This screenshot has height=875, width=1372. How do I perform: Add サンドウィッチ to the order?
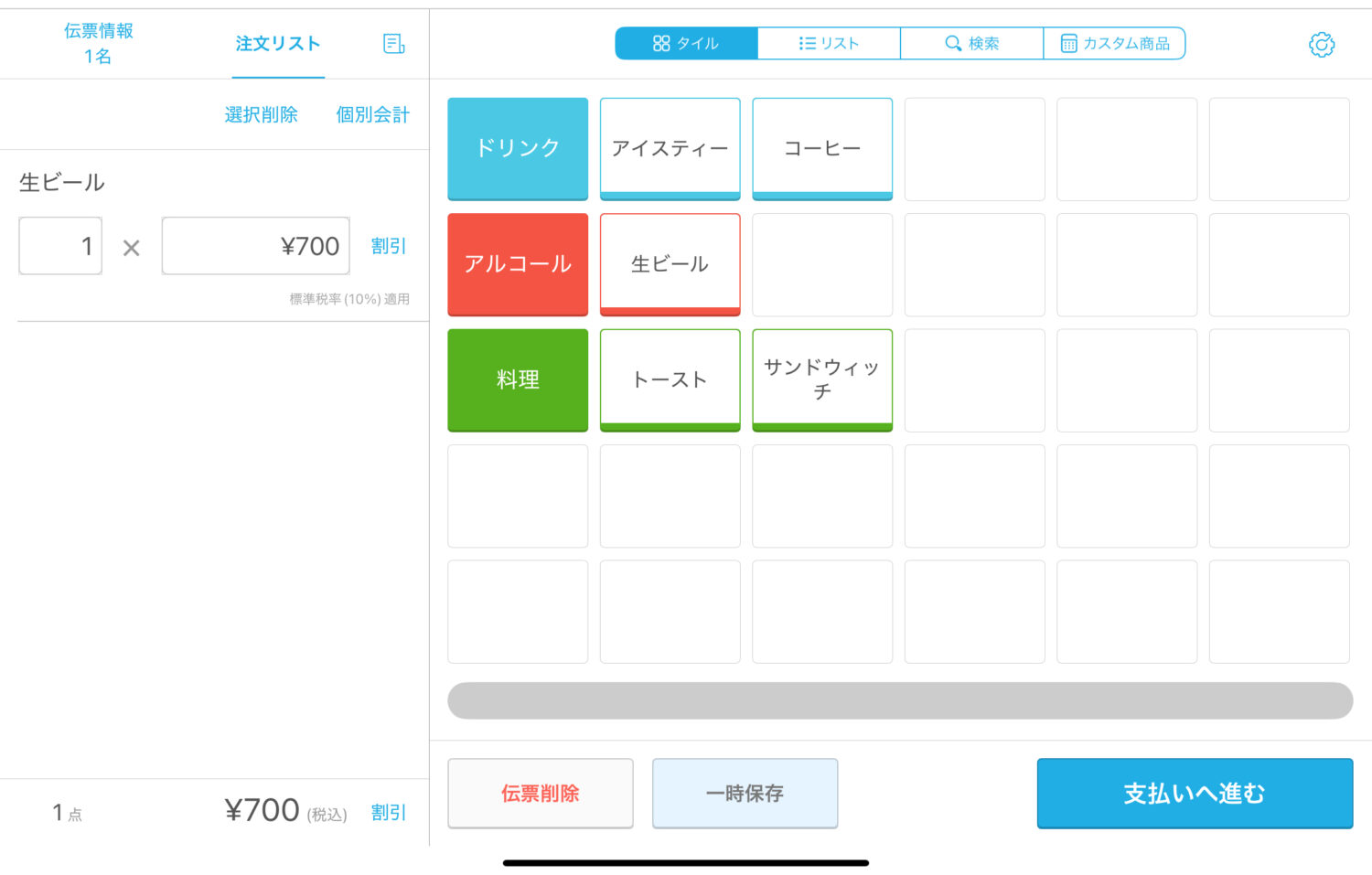click(x=822, y=380)
